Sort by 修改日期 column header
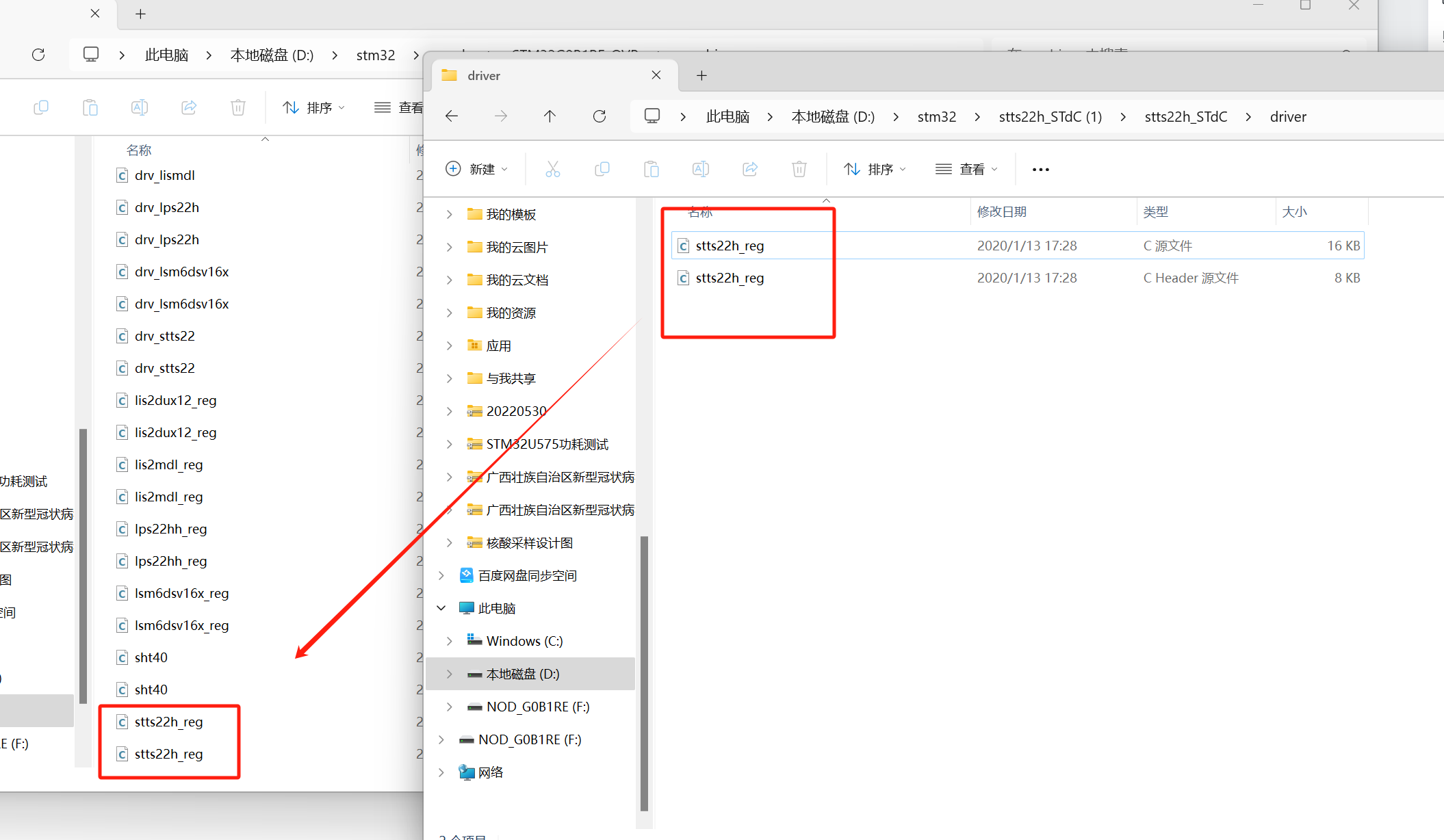This screenshot has width=1444, height=840. click(x=1002, y=211)
